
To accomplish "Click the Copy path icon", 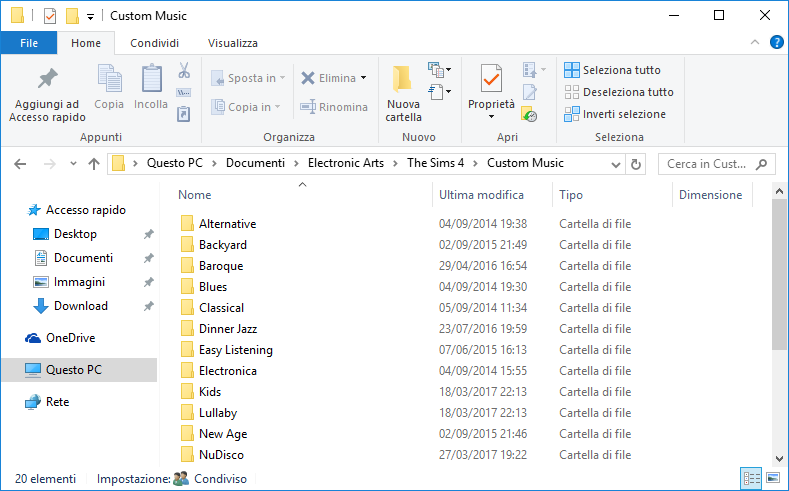I will coord(184,93).
